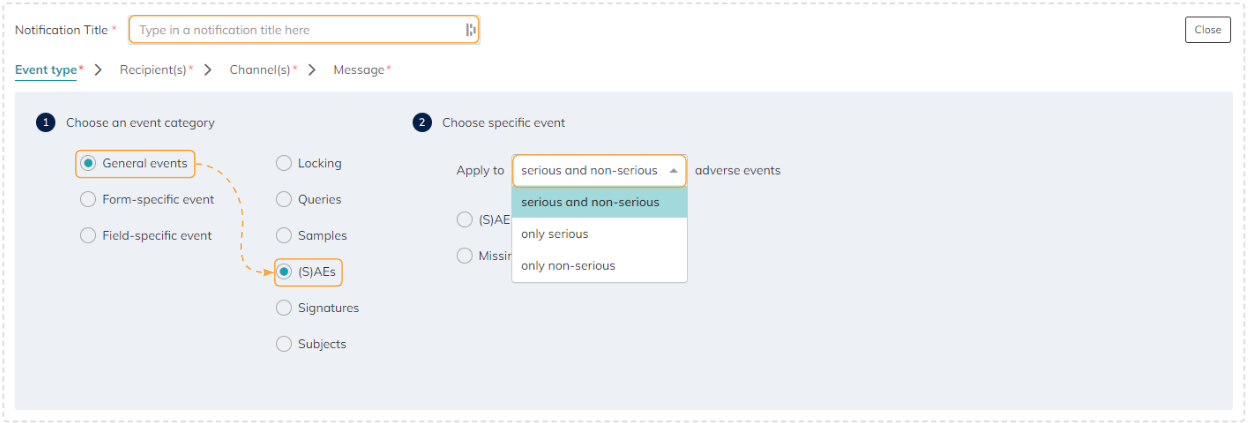Switch to the Message tab
The image size is (1248, 423).
(x=359, y=70)
